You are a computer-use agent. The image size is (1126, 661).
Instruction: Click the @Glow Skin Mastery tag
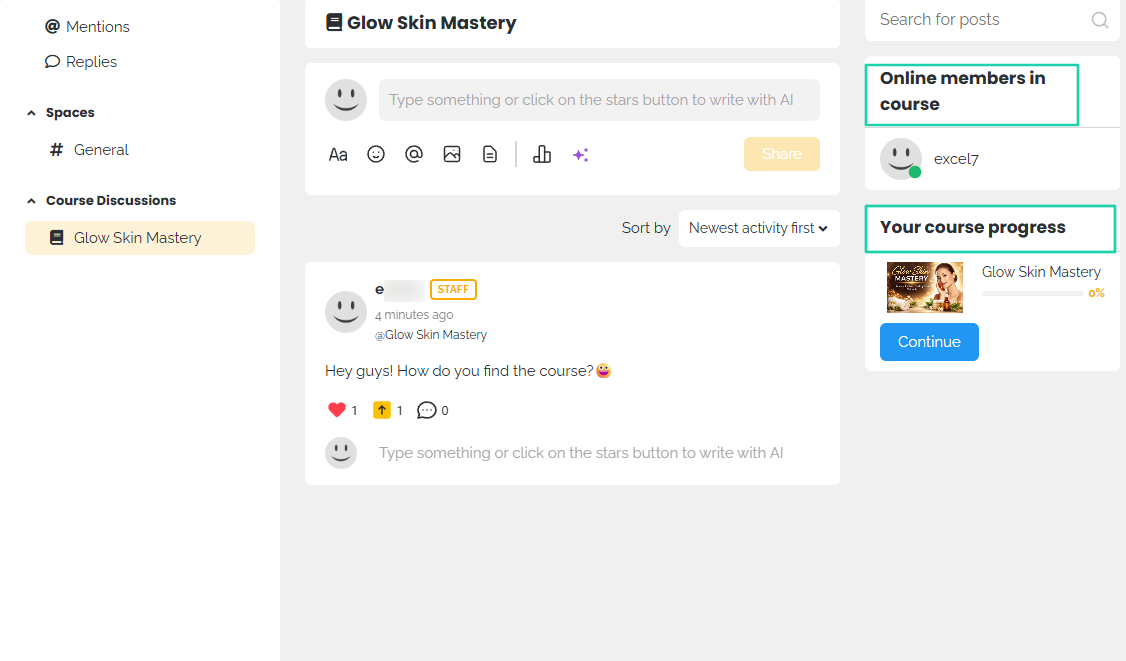(x=431, y=335)
